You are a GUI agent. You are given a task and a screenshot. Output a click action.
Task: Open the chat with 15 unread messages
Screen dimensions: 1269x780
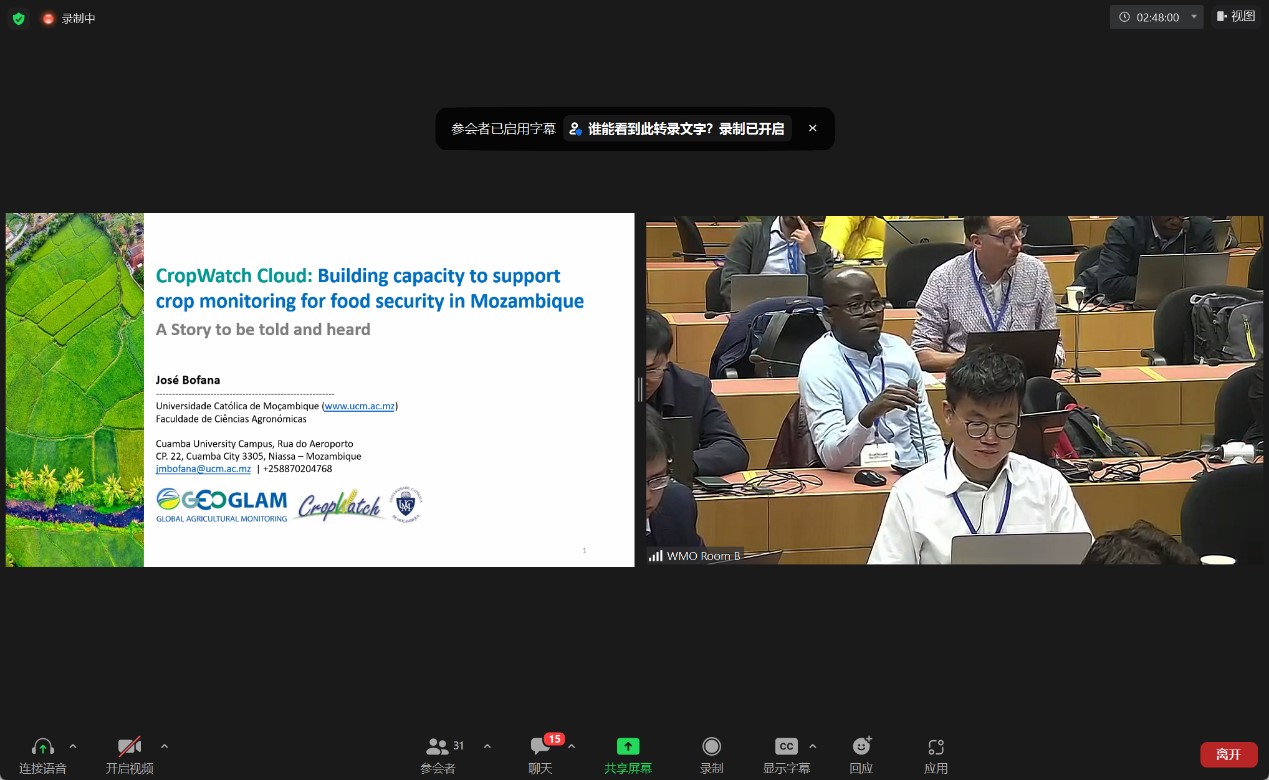(541, 754)
